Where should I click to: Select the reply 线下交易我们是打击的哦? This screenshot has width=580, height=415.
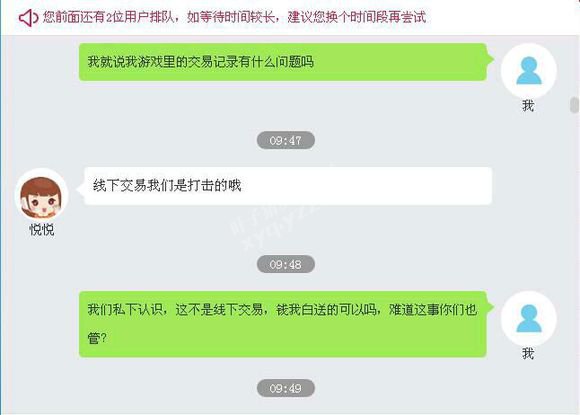point(167,185)
